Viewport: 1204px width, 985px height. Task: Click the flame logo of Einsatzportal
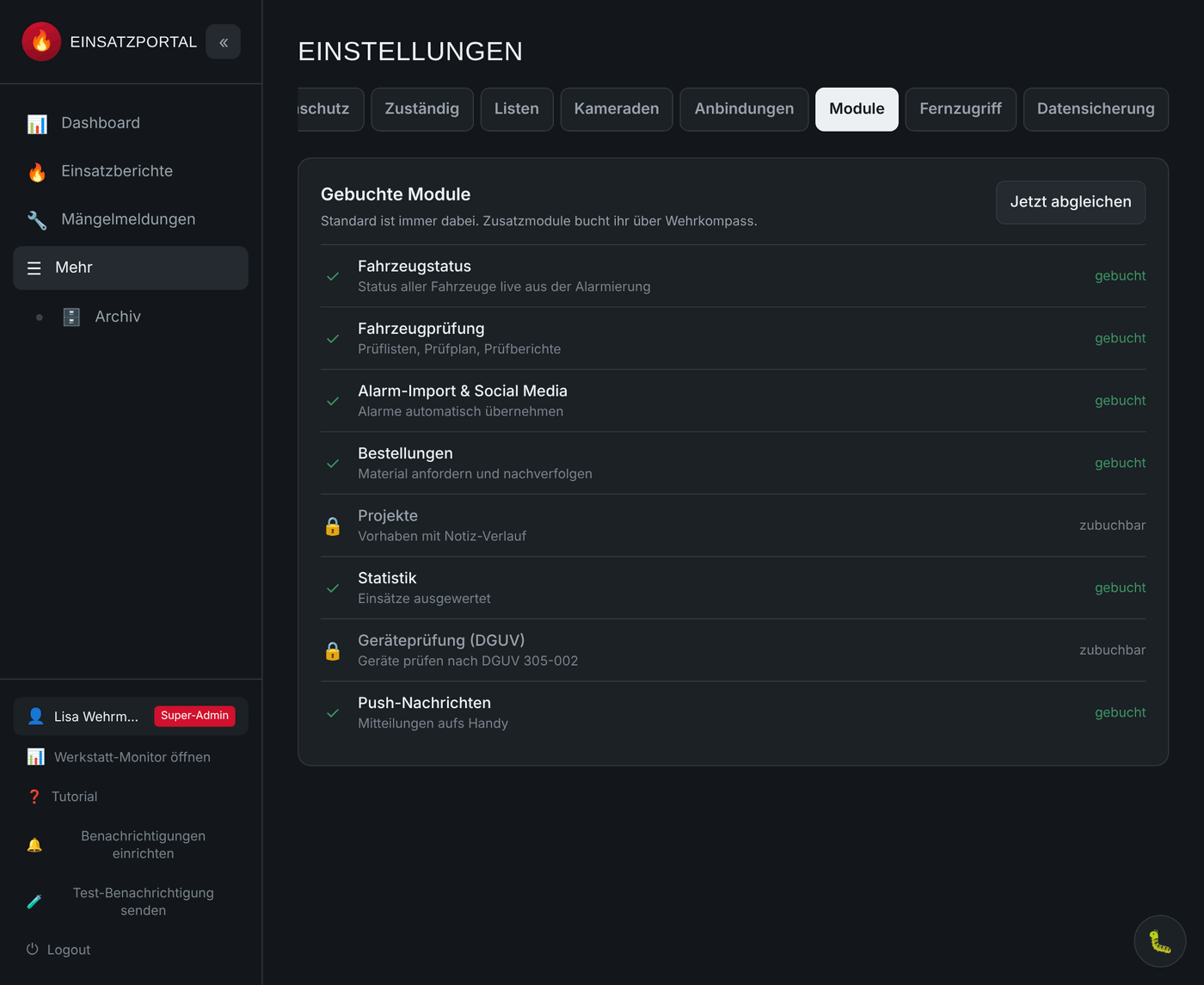(x=41, y=41)
